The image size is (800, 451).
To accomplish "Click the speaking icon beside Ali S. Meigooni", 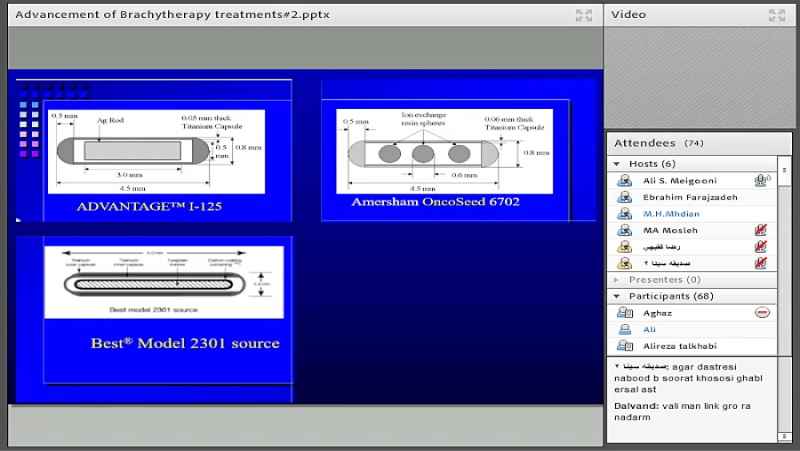I will 761,181.
